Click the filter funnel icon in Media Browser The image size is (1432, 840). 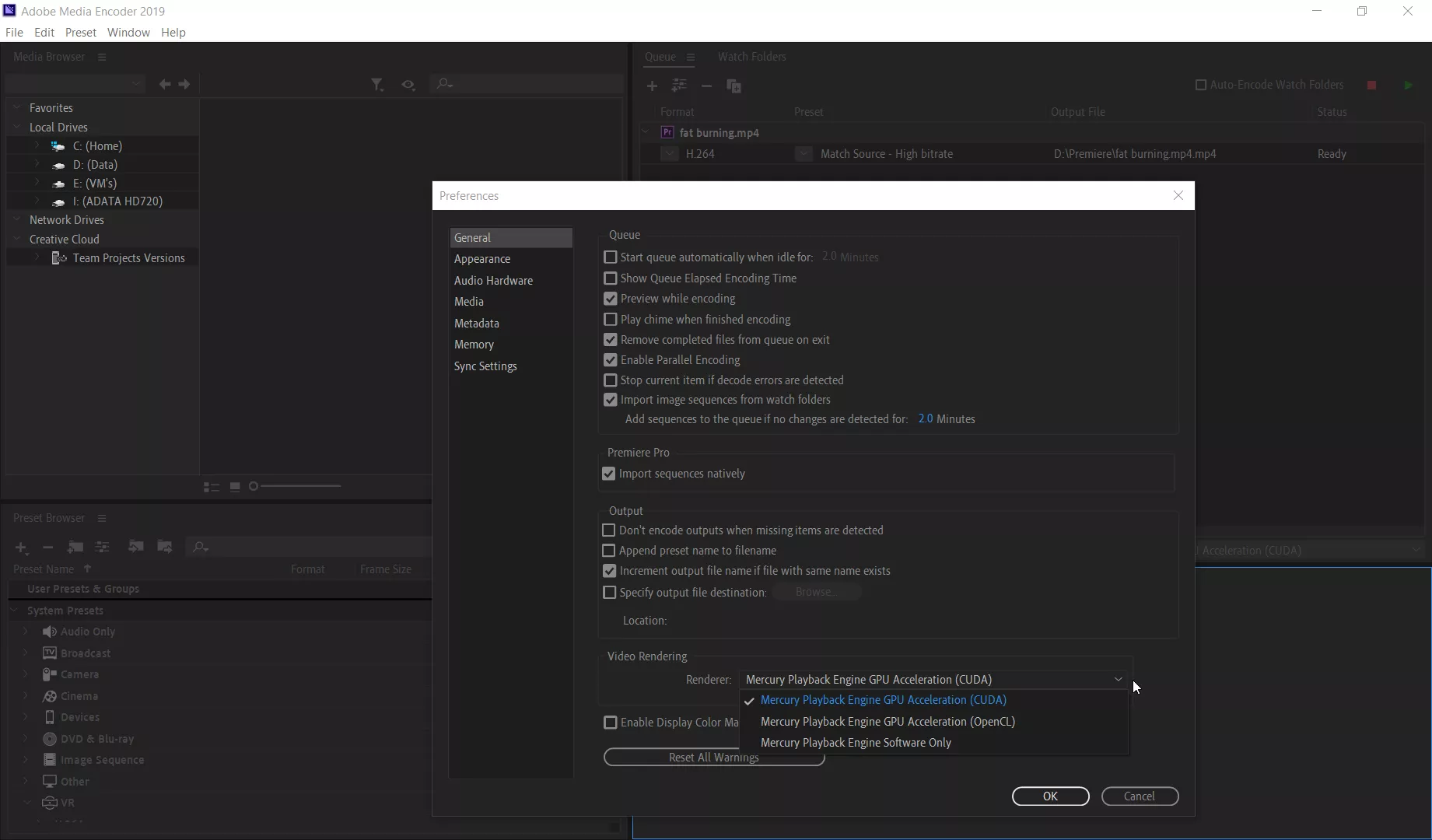377,84
